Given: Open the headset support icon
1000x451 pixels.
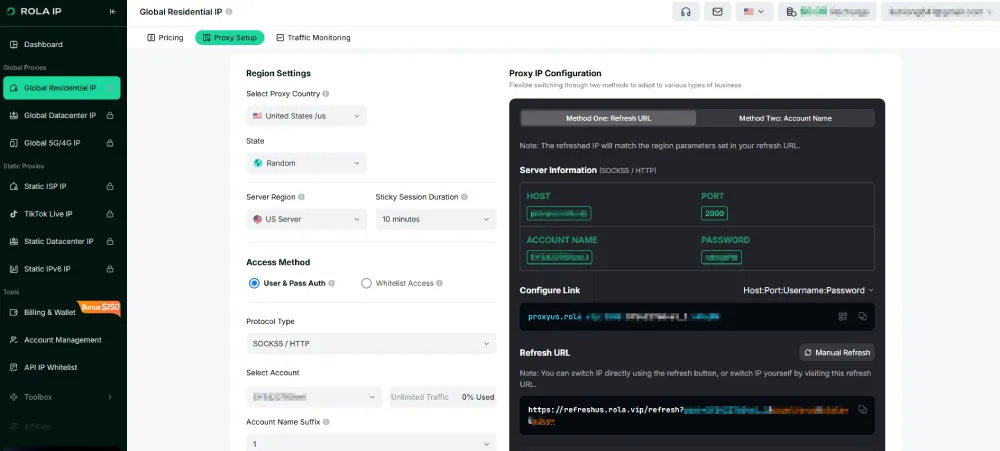Looking at the screenshot, I should coord(686,11).
